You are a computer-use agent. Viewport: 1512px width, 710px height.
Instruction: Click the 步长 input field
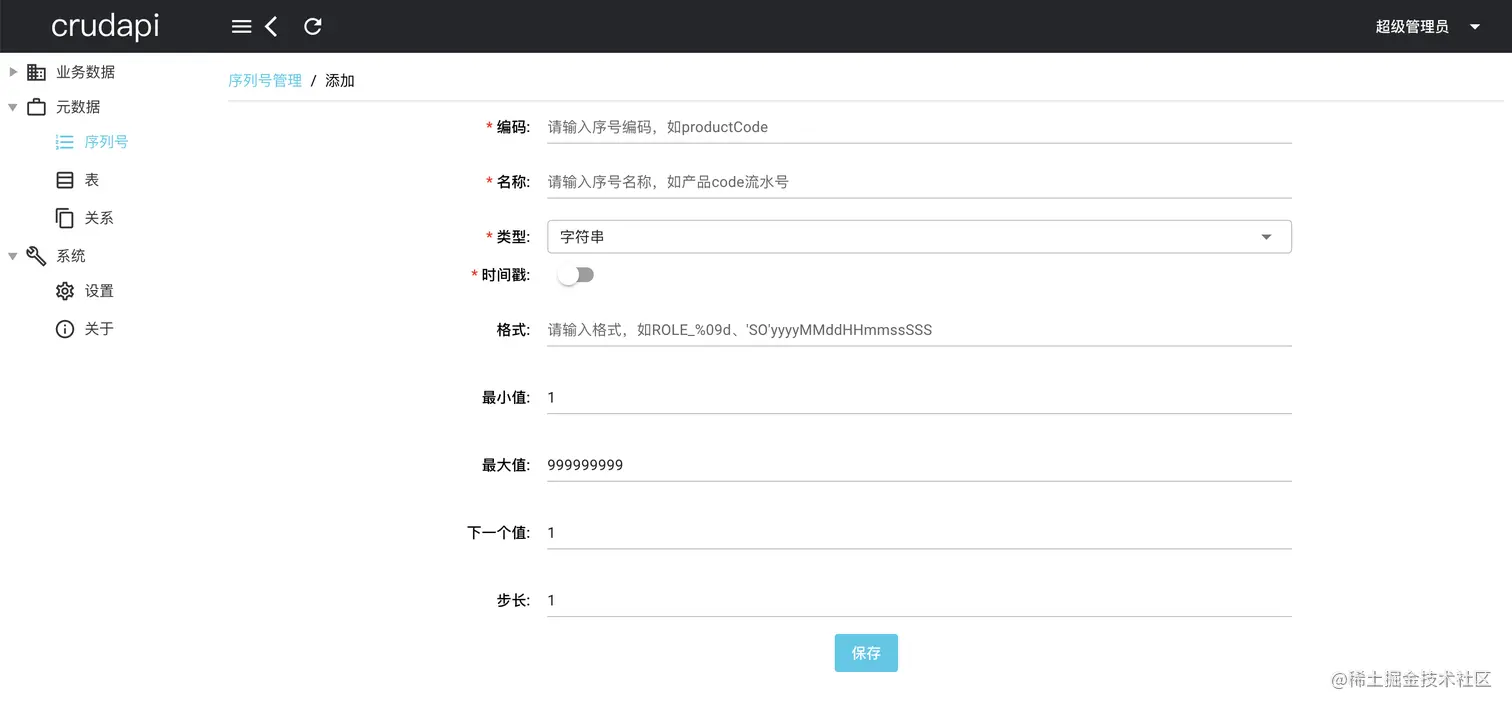(919, 600)
